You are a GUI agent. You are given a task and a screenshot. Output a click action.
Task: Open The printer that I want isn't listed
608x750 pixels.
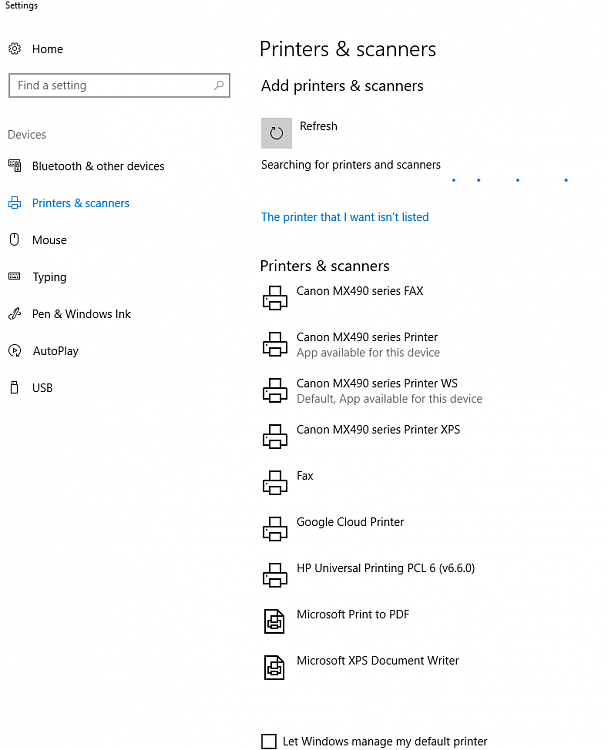coord(345,217)
